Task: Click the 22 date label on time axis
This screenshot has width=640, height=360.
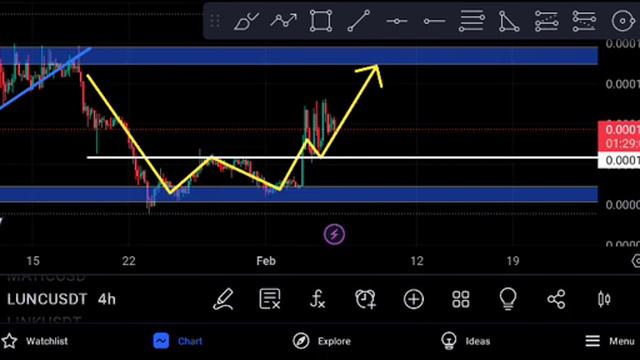Action: (129, 261)
